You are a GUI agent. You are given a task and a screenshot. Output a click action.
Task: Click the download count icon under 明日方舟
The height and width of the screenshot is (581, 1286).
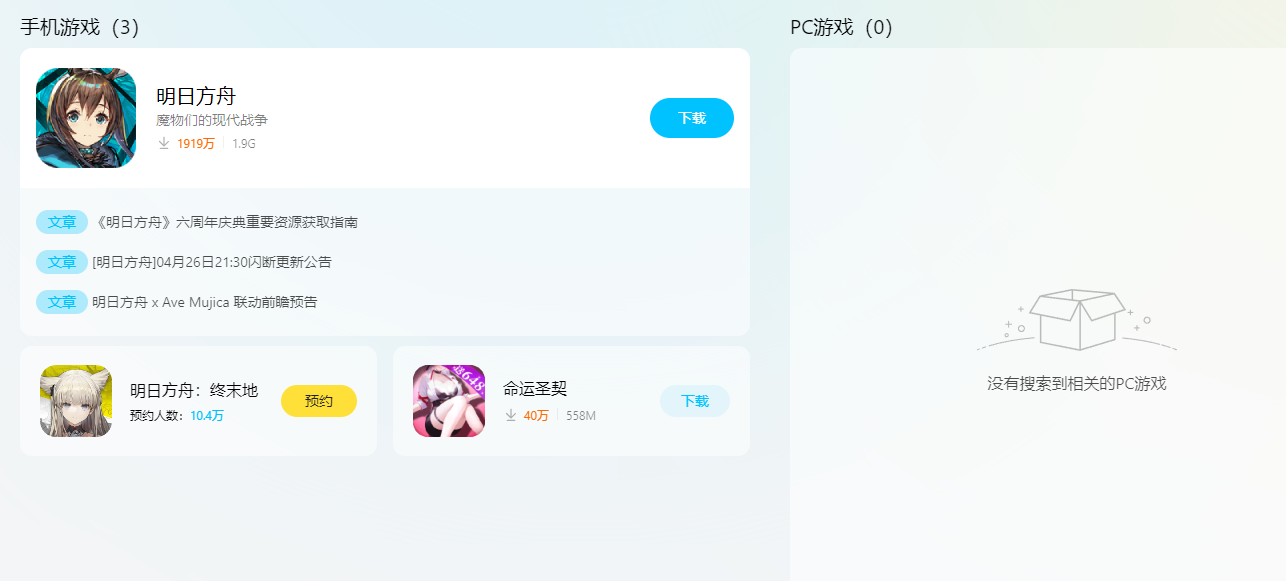click(164, 144)
